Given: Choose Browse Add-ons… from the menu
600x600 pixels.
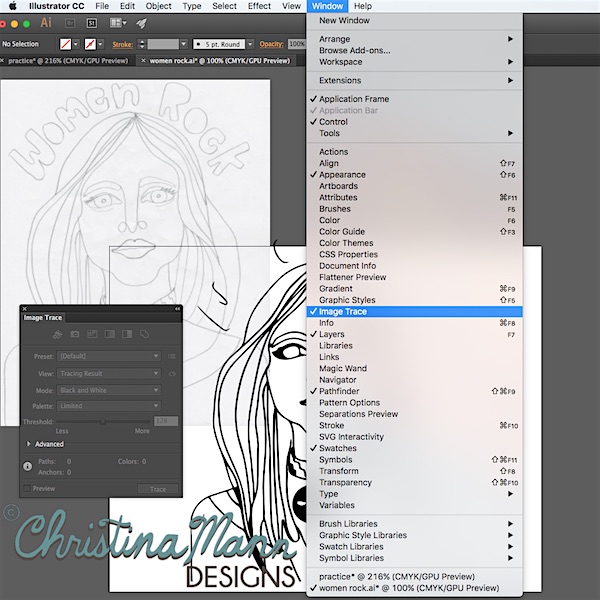Looking at the screenshot, I should (x=414, y=51).
